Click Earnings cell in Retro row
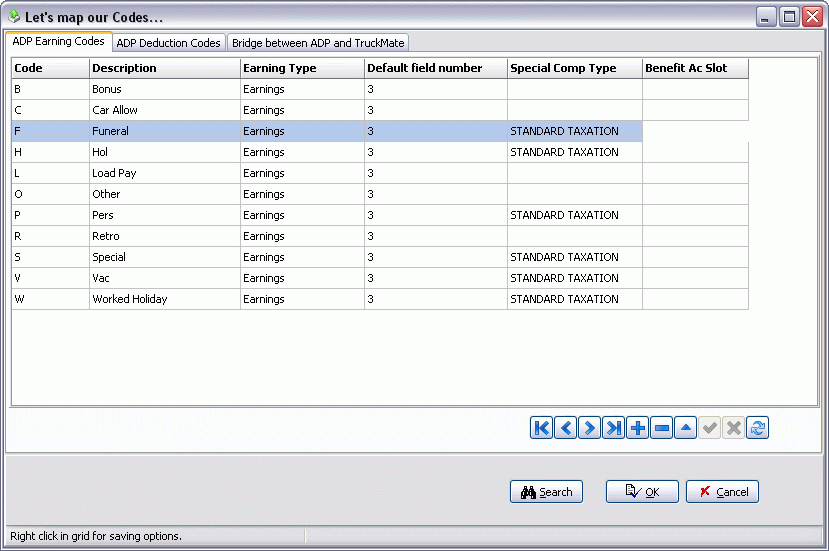This screenshot has width=829, height=551. coord(302,236)
